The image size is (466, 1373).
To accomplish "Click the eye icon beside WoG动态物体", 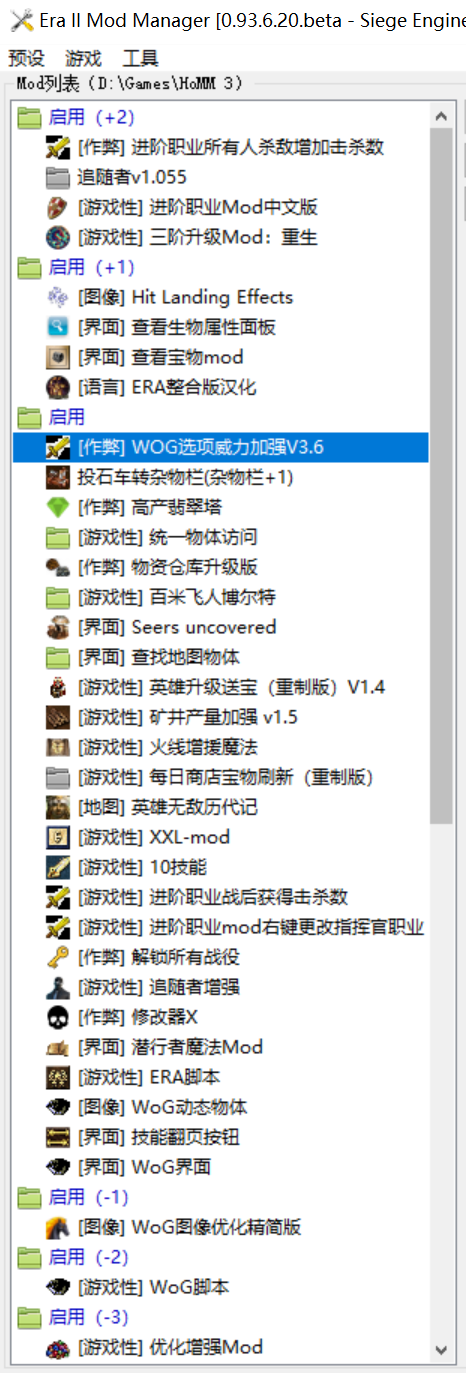I will [x=58, y=1107].
